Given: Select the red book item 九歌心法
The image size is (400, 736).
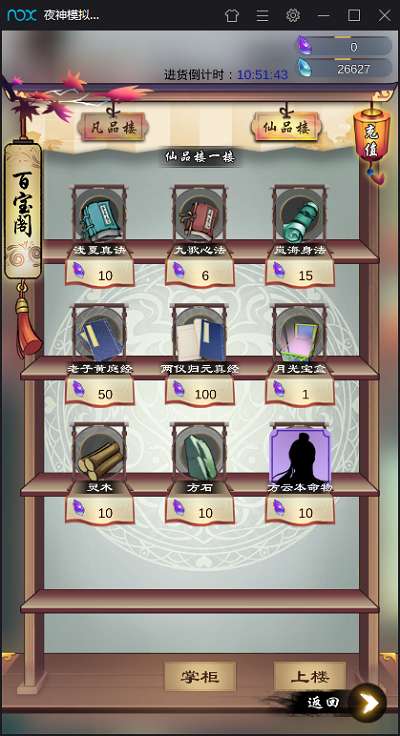Looking at the screenshot, I should (200, 215).
